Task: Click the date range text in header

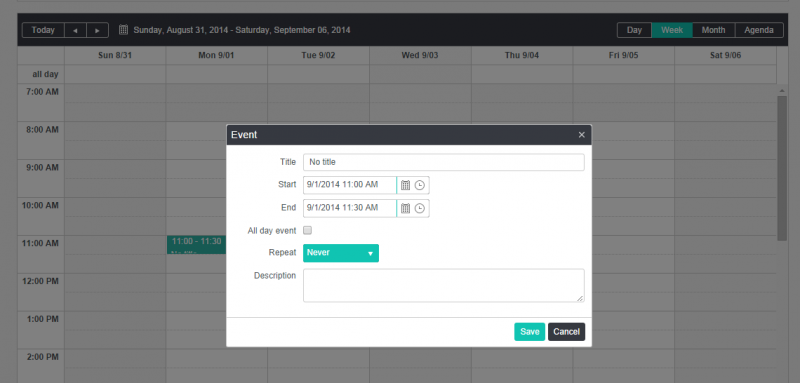Action: [x=242, y=30]
